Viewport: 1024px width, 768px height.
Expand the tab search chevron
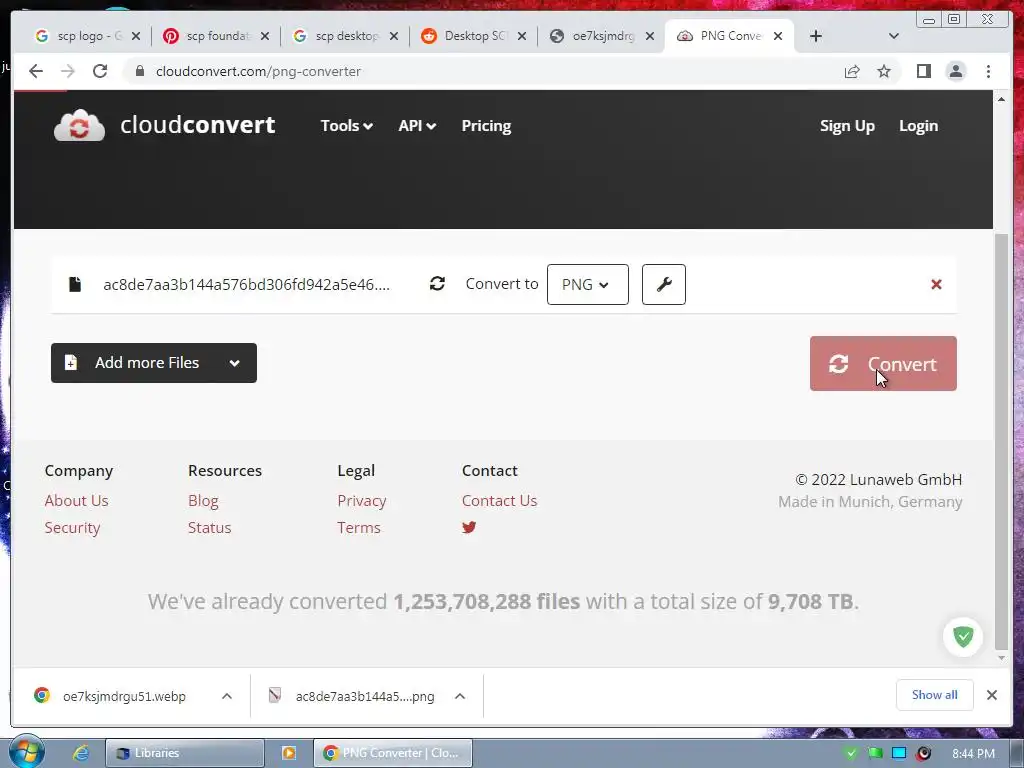coord(894,36)
